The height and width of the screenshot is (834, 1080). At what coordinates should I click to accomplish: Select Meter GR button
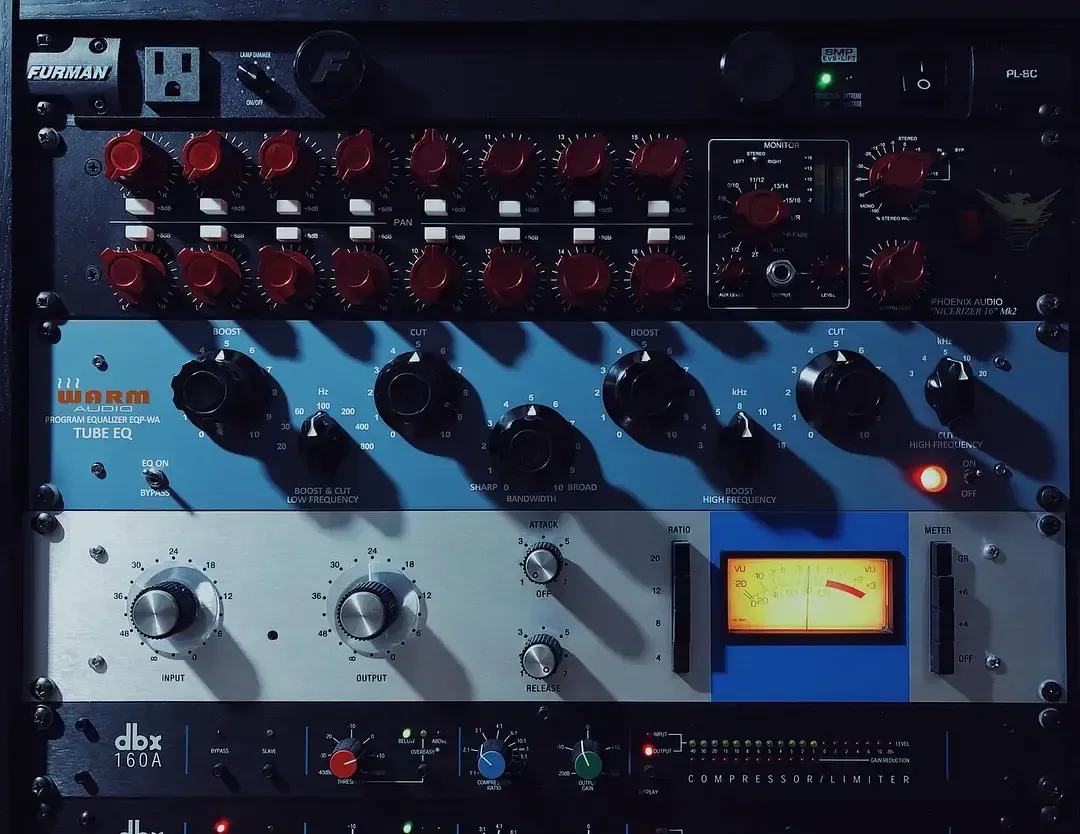942,559
